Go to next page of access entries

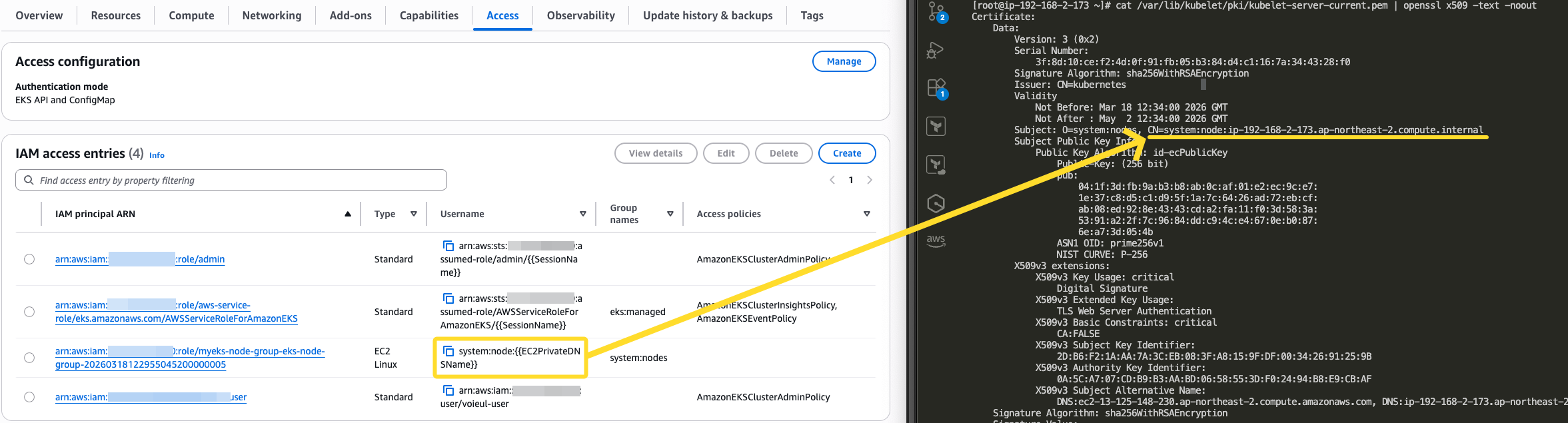click(869, 180)
